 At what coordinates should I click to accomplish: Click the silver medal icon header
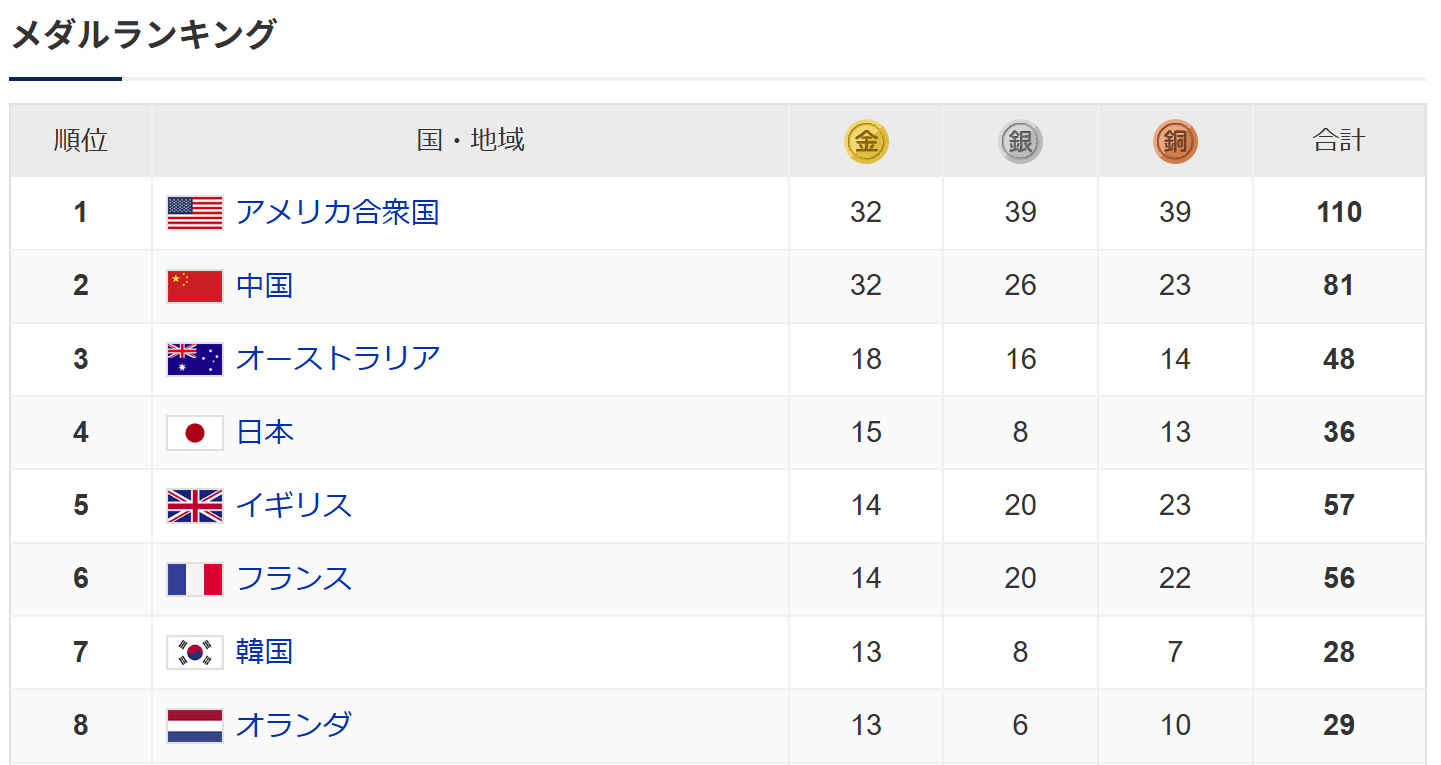tap(1020, 142)
